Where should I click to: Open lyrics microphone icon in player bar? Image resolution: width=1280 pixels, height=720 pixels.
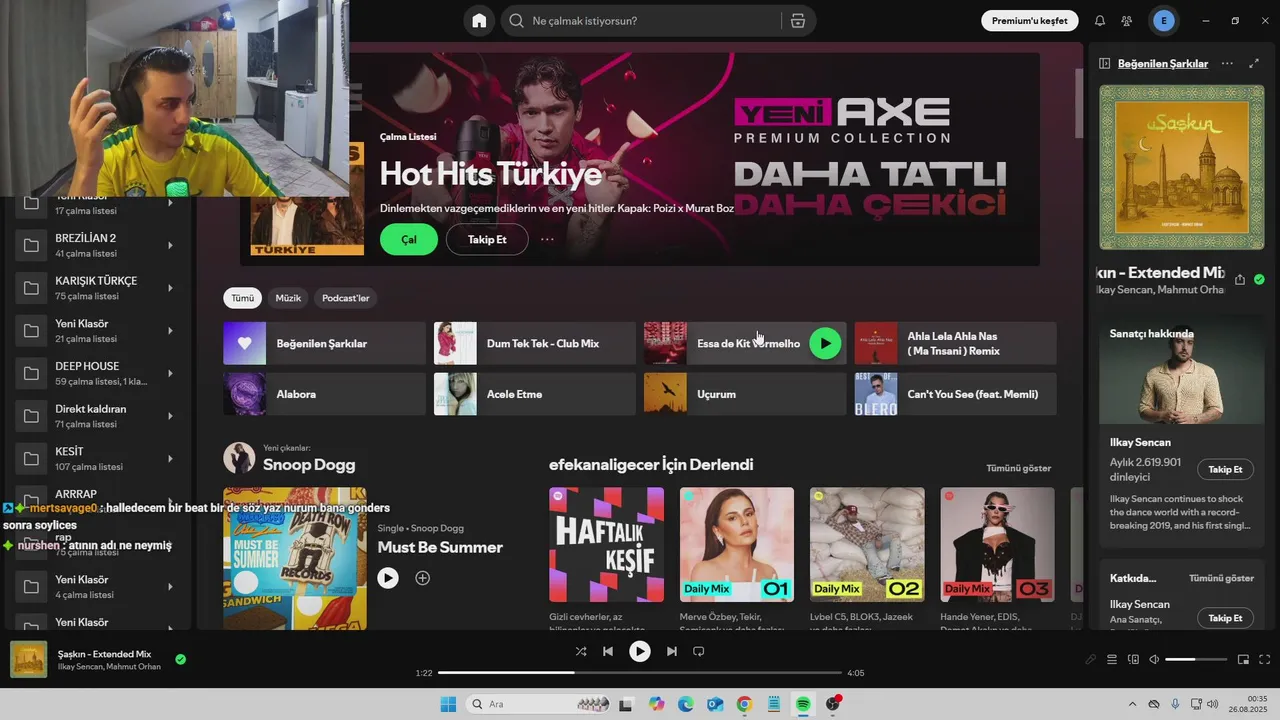click(x=1091, y=659)
